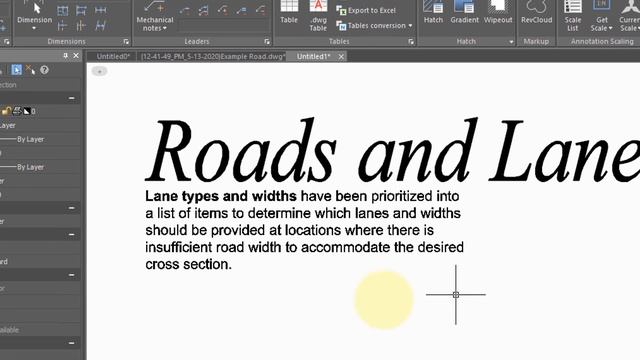The height and width of the screenshot is (360, 640).
Task: Click the Dimensions panel title
Action: 67,41
